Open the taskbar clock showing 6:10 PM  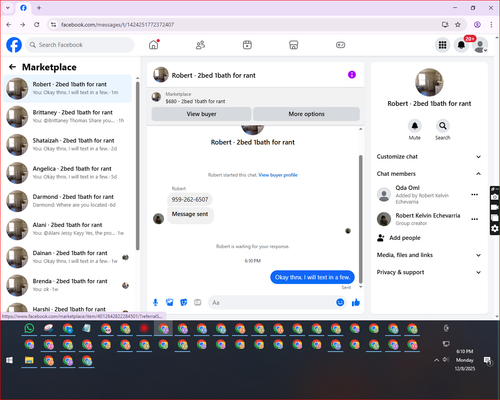[465, 360]
